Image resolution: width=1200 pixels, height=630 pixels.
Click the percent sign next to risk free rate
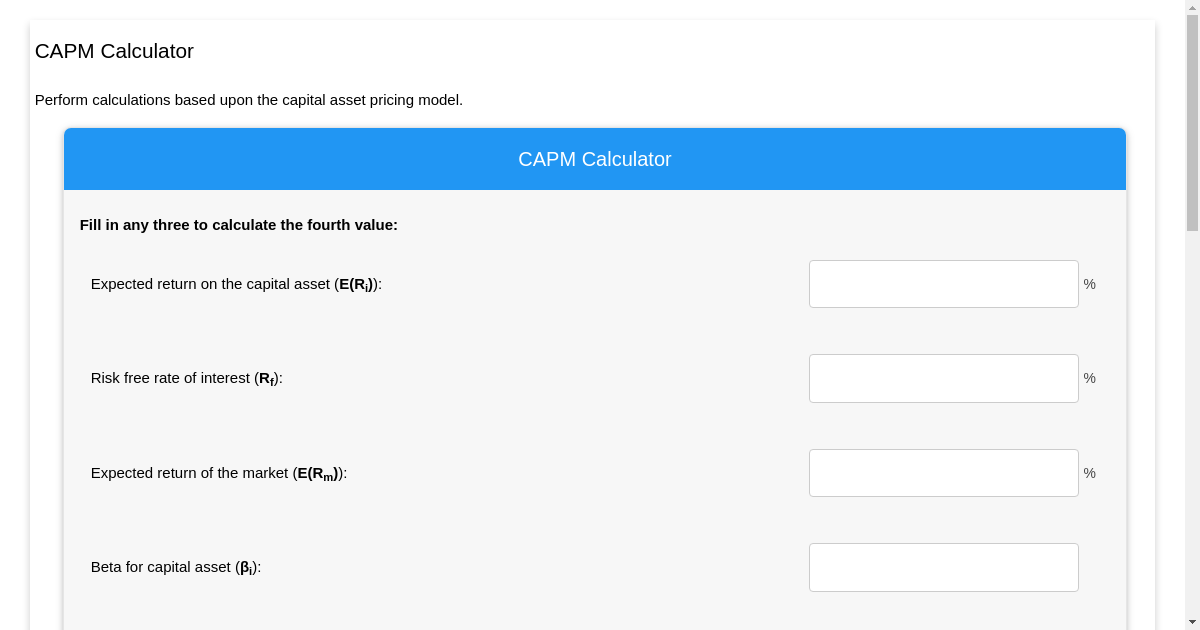(x=1089, y=378)
